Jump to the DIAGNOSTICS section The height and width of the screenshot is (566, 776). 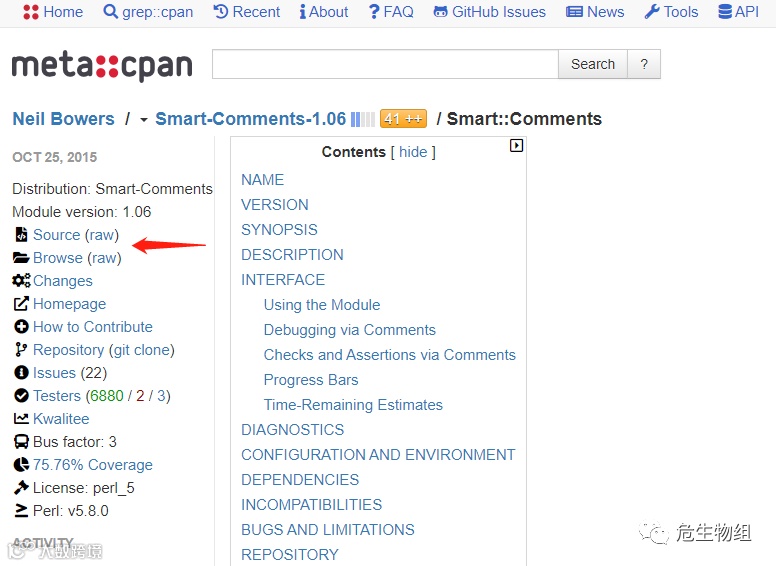point(292,429)
